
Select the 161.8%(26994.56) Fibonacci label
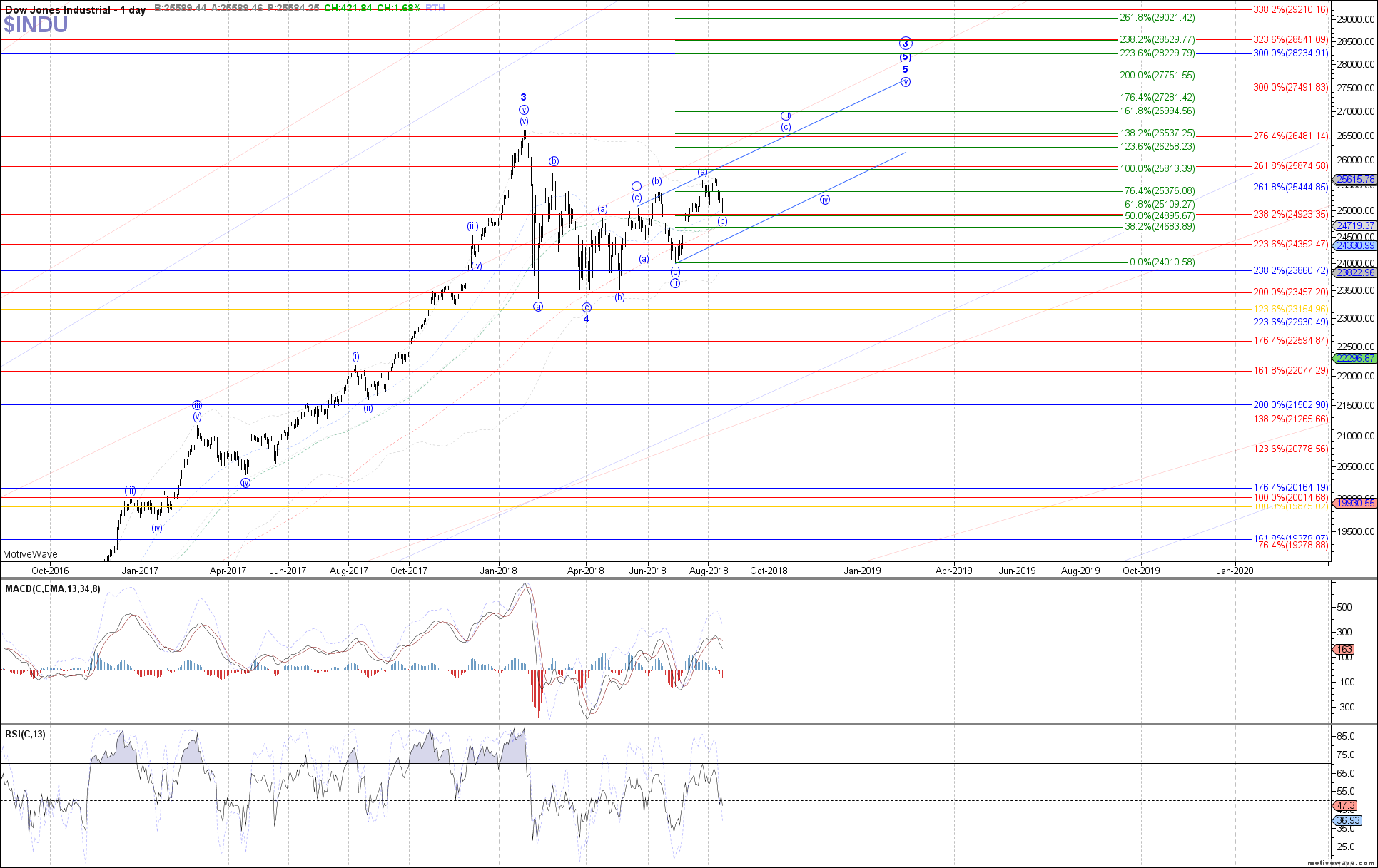tap(1157, 111)
